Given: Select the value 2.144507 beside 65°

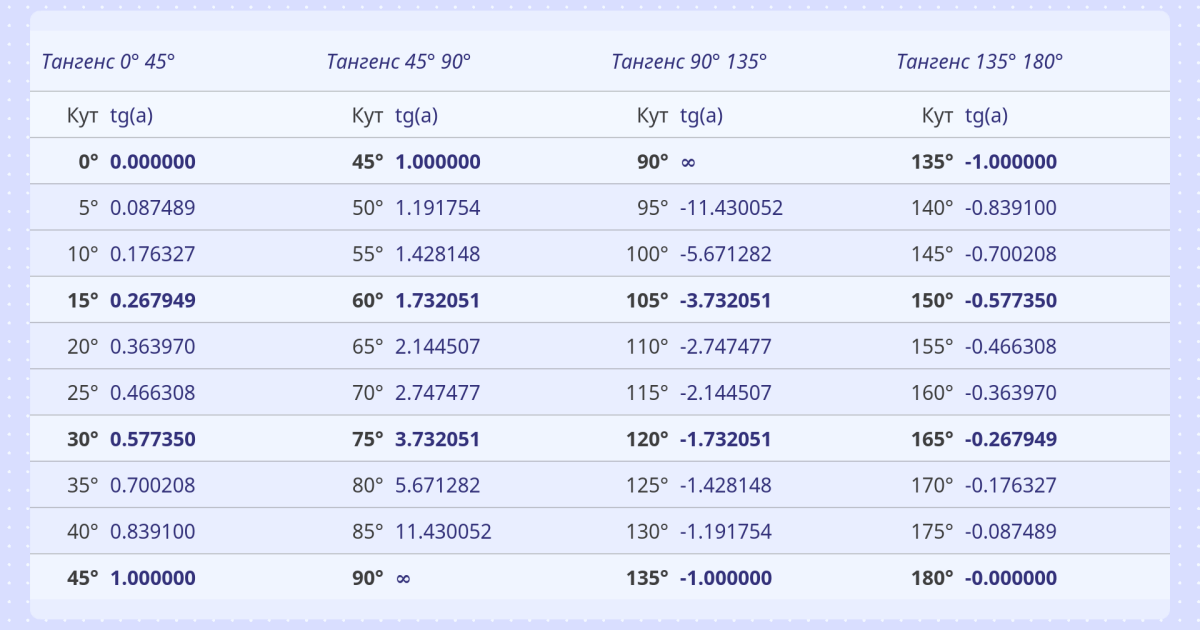Looking at the screenshot, I should click(437, 347).
